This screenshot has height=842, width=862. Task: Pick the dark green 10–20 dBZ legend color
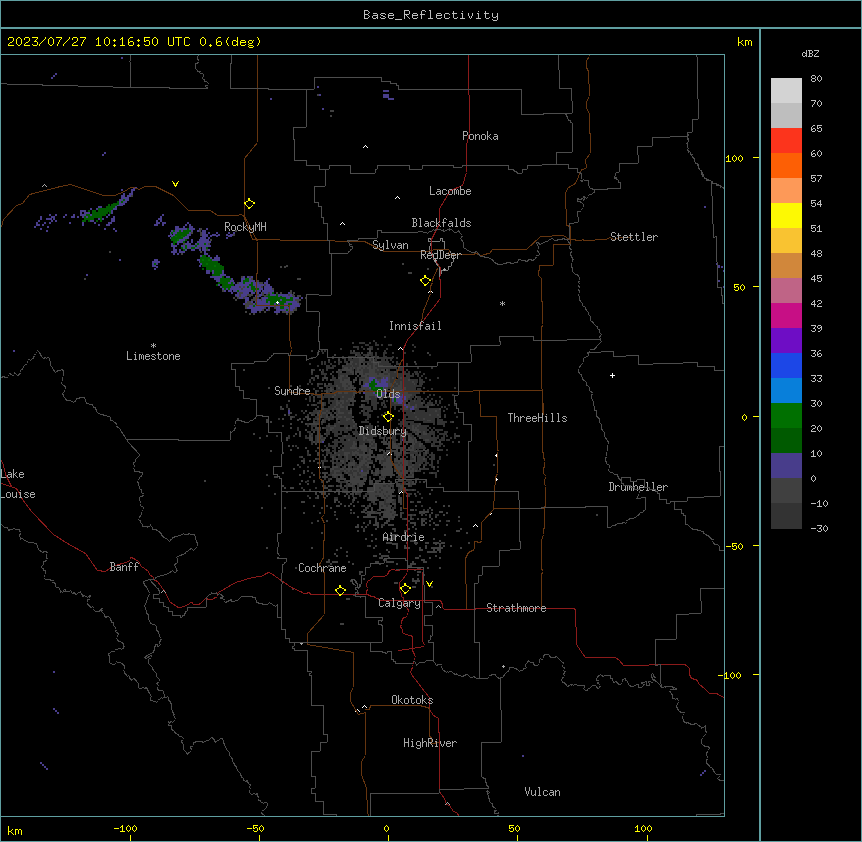[x=786, y=440]
